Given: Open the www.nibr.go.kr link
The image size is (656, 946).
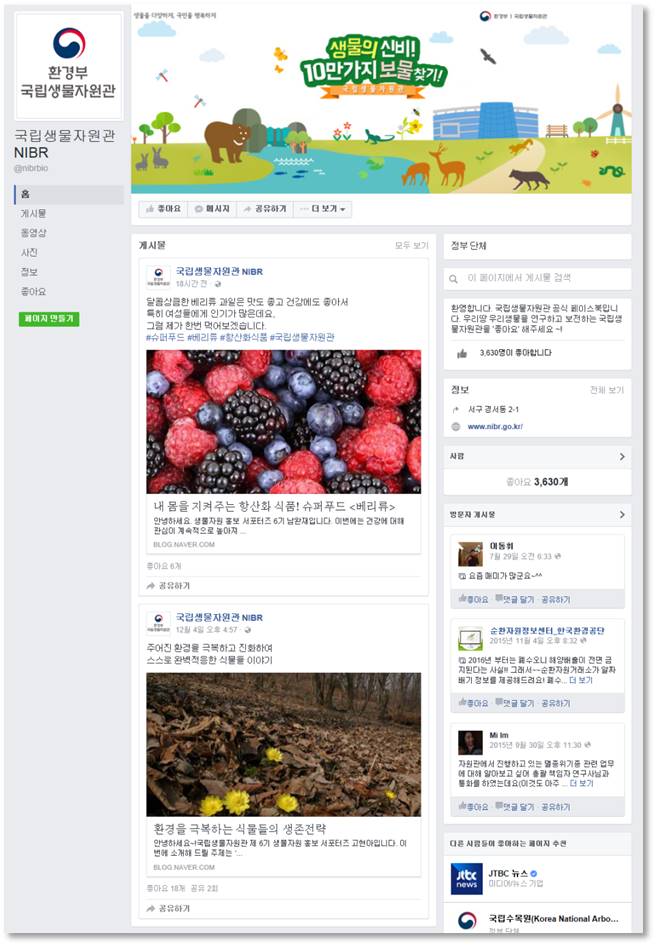Looking at the screenshot, I should click(x=495, y=427).
